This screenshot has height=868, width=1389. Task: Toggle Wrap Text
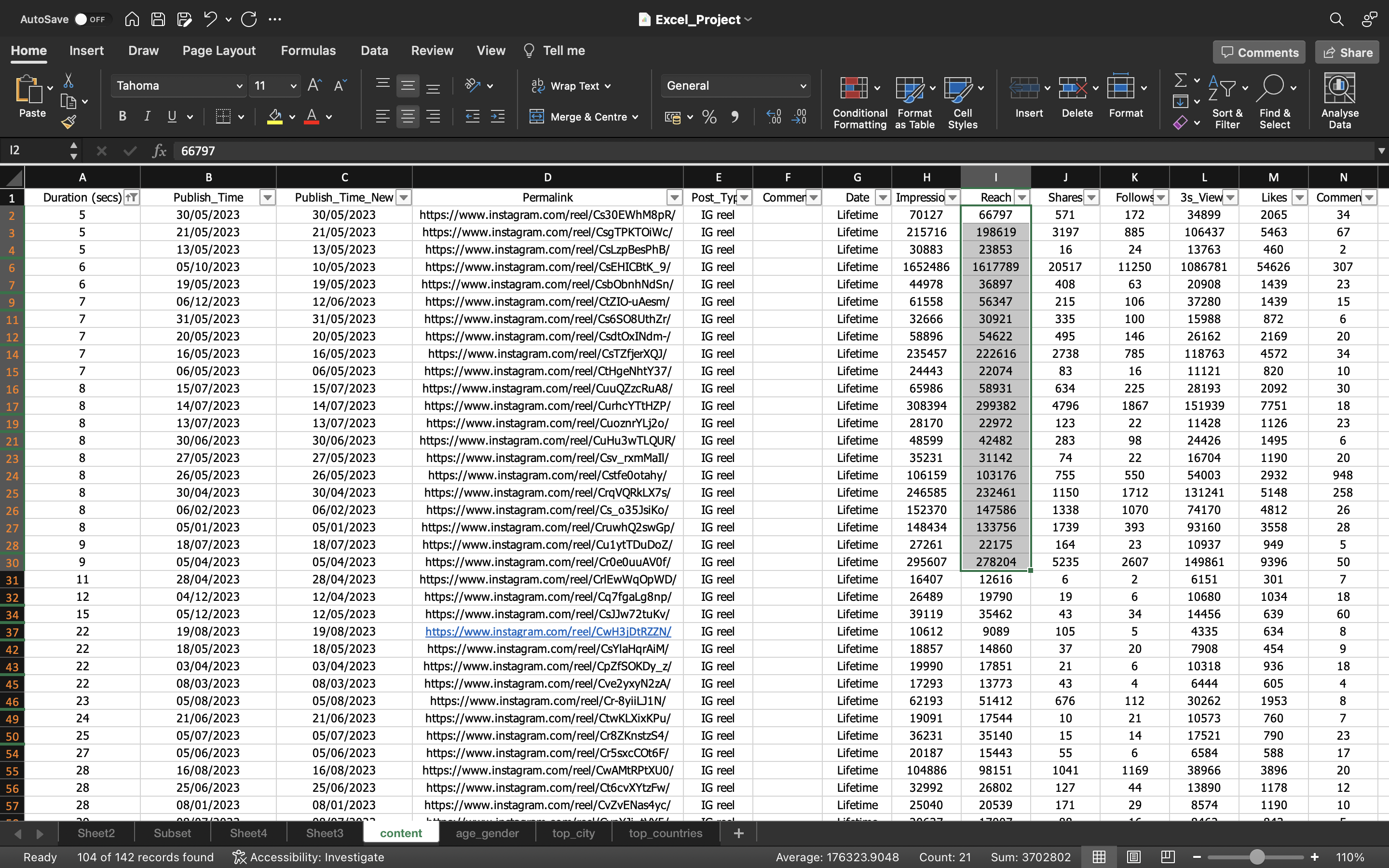coord(570,86)
